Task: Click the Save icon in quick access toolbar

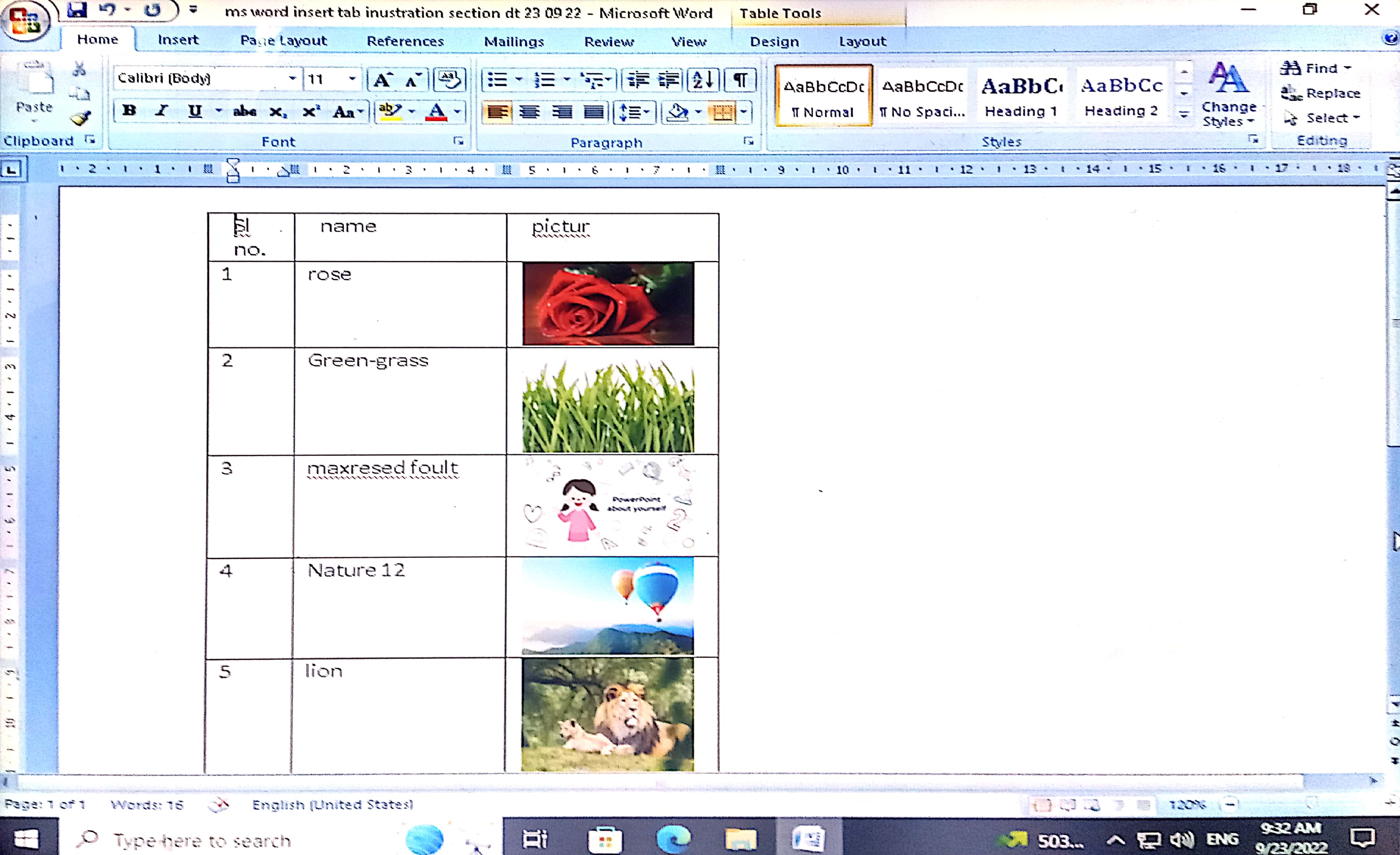Action: (x=77, y=10)
